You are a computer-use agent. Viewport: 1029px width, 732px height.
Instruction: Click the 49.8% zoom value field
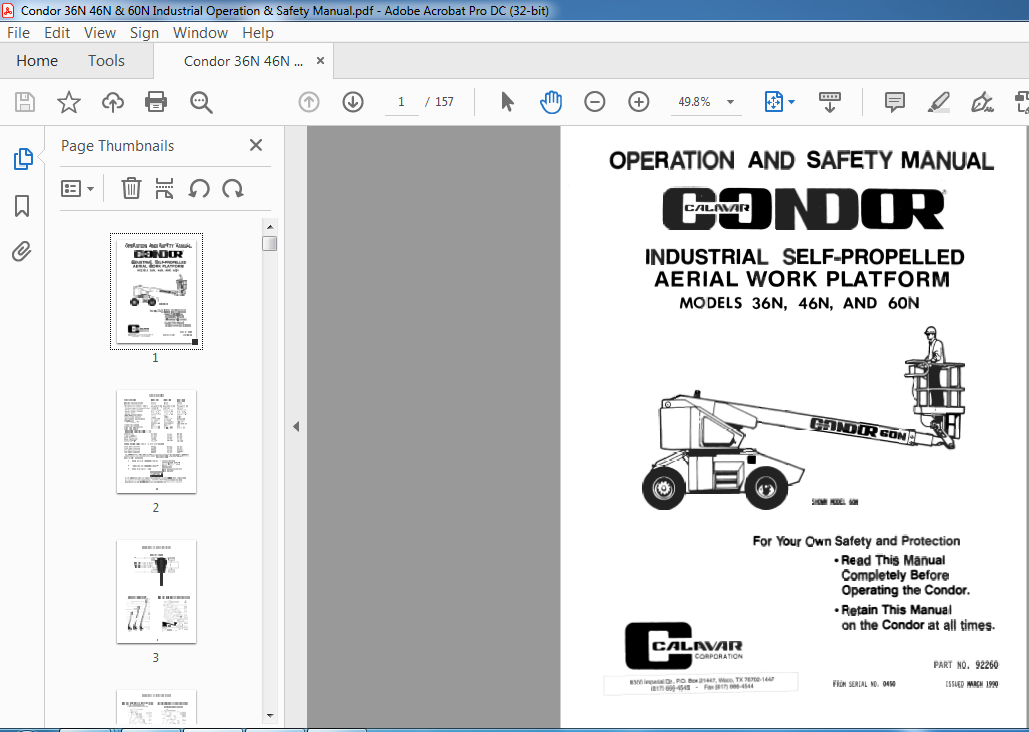click(x=694, y=102)
